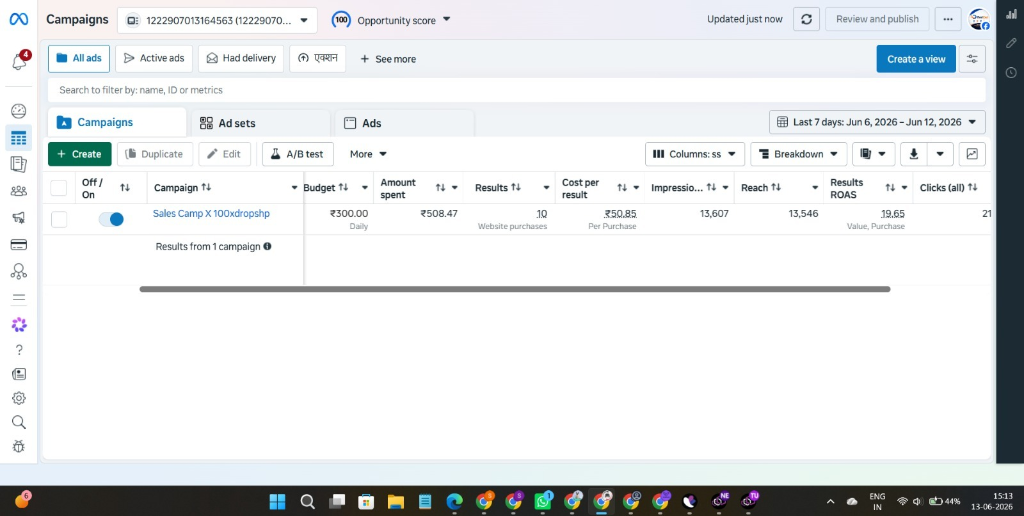Screen dimensions: 1024x516
Task: Open Ads reporting icon in sidebar
Action: click(19, 165)
